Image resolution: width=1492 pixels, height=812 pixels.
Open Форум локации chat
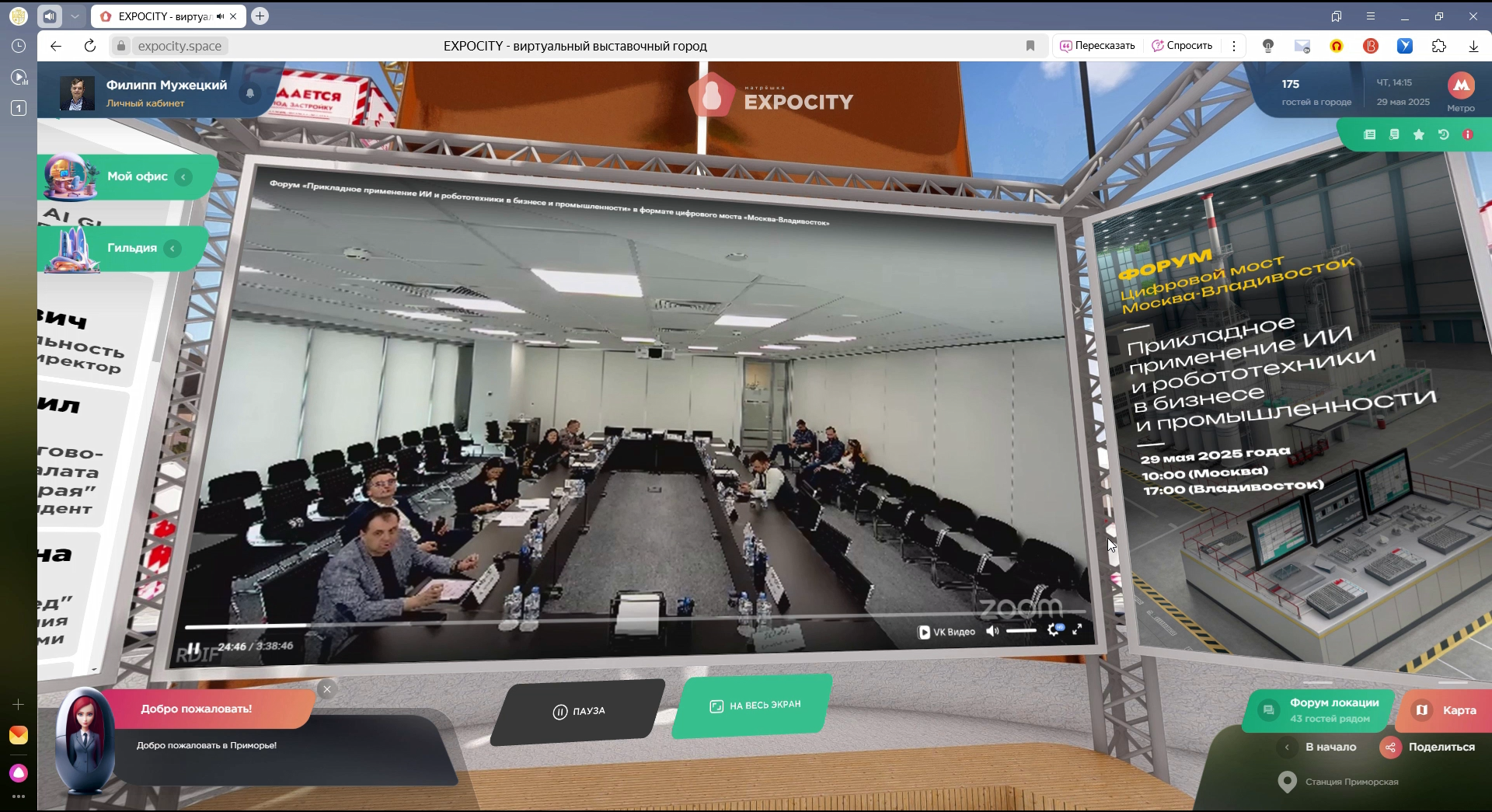(x=1319, y=710)
